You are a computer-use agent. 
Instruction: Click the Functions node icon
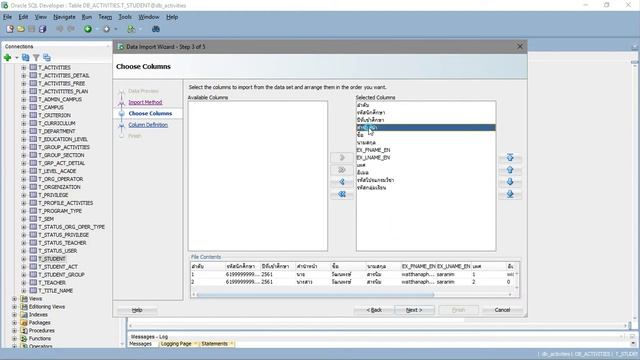pos(24,338)
